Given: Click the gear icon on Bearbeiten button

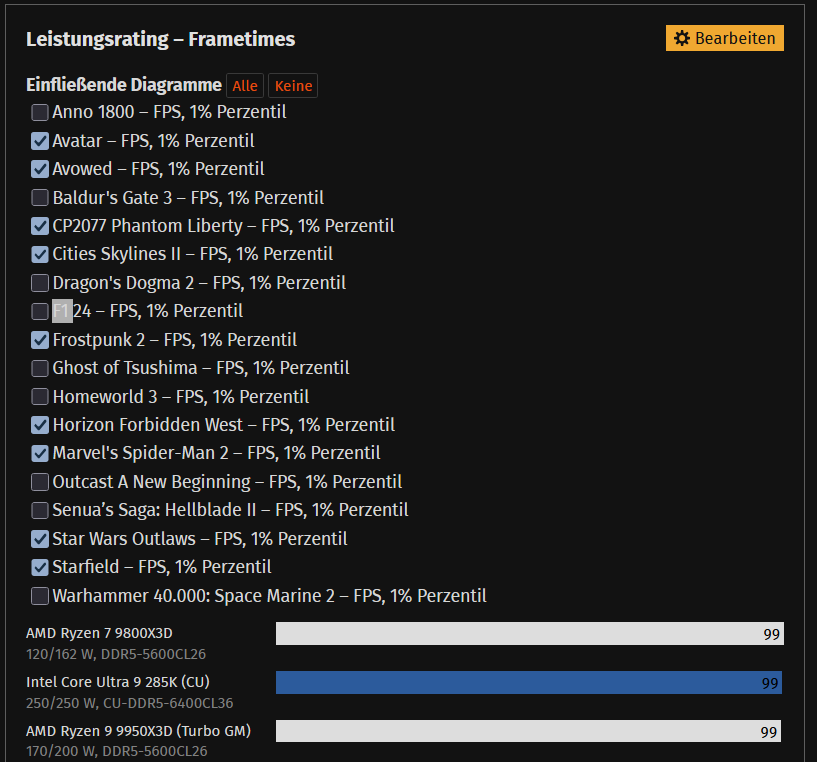Looking at the screenshot, I should point(682,38).
